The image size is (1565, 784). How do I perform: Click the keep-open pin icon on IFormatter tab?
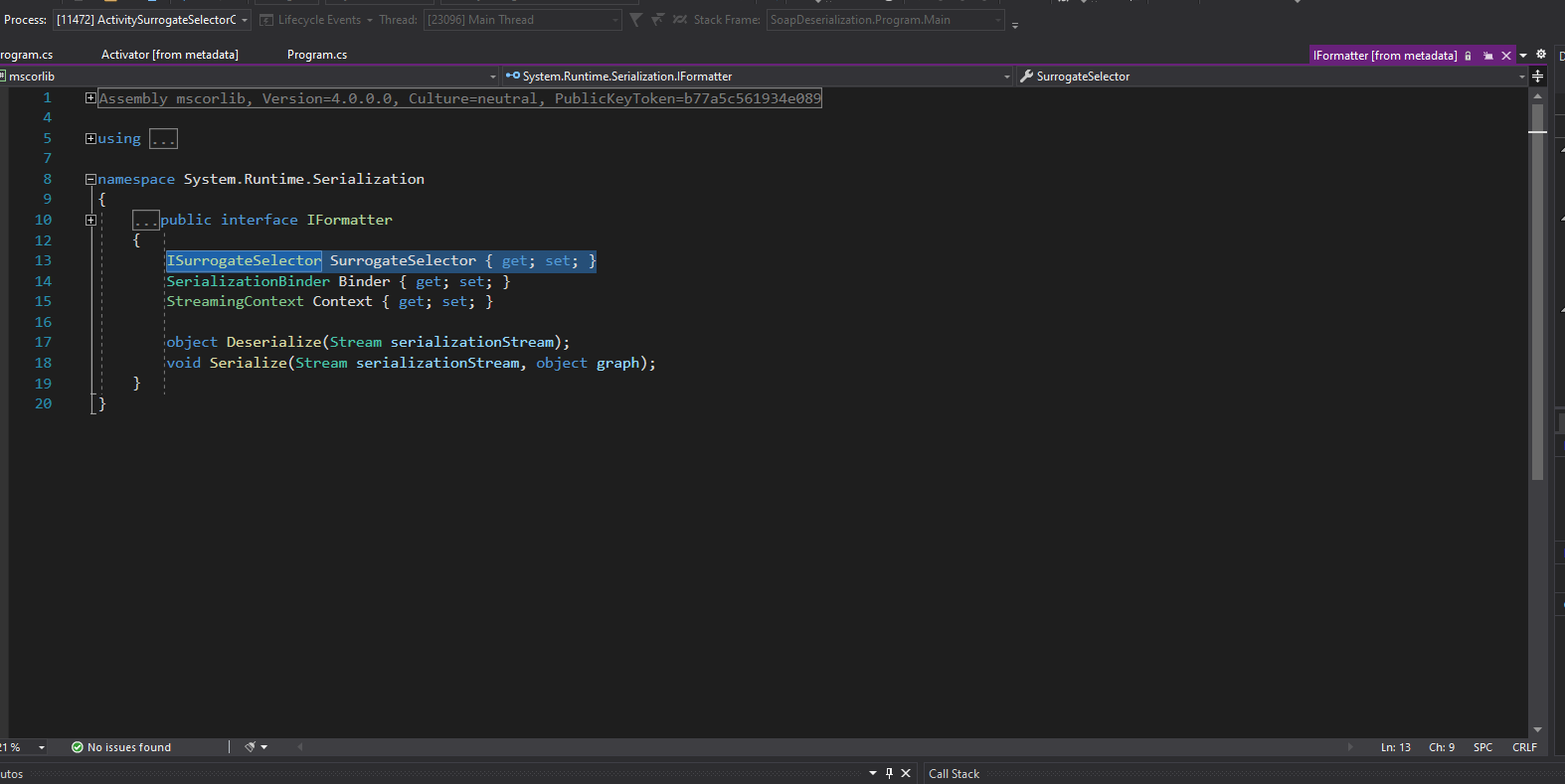coord(1487,56)
